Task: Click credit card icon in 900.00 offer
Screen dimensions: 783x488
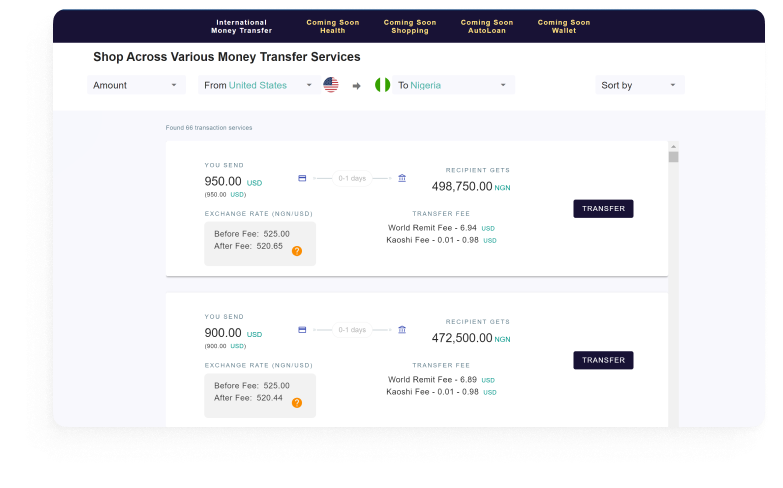Action: pos(302,329)
